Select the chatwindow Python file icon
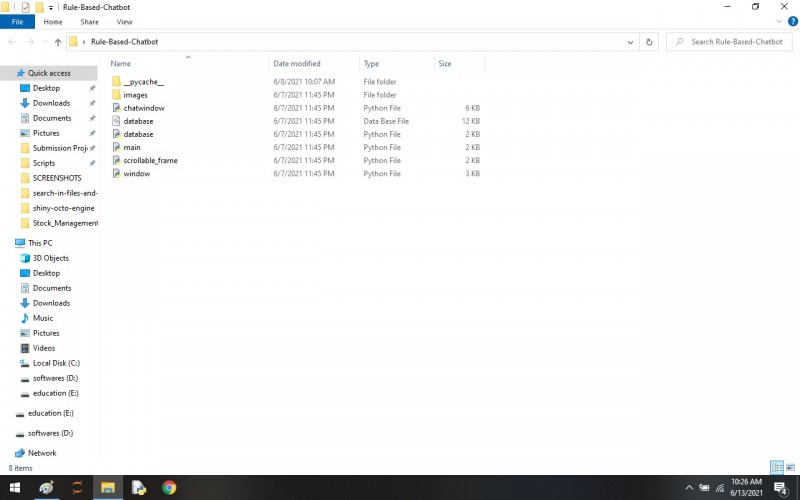This screenshot has width=800, height=500. click(116, 108)
